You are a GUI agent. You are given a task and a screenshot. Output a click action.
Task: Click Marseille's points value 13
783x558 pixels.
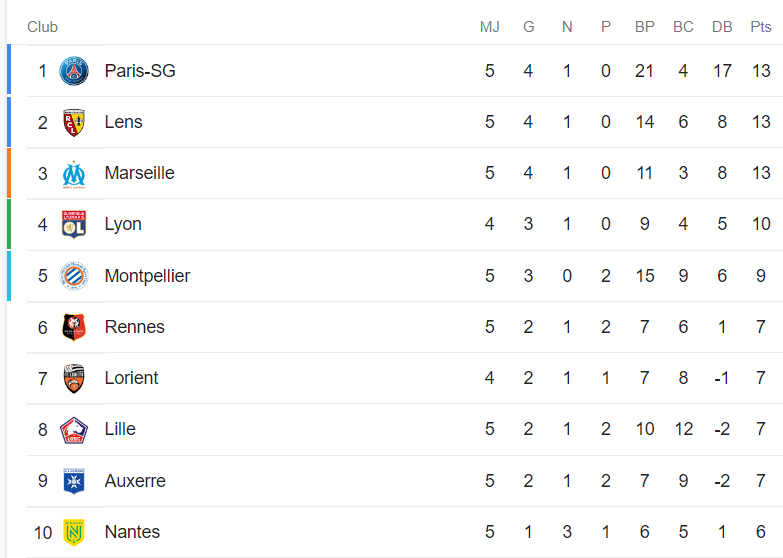point(761,173)
